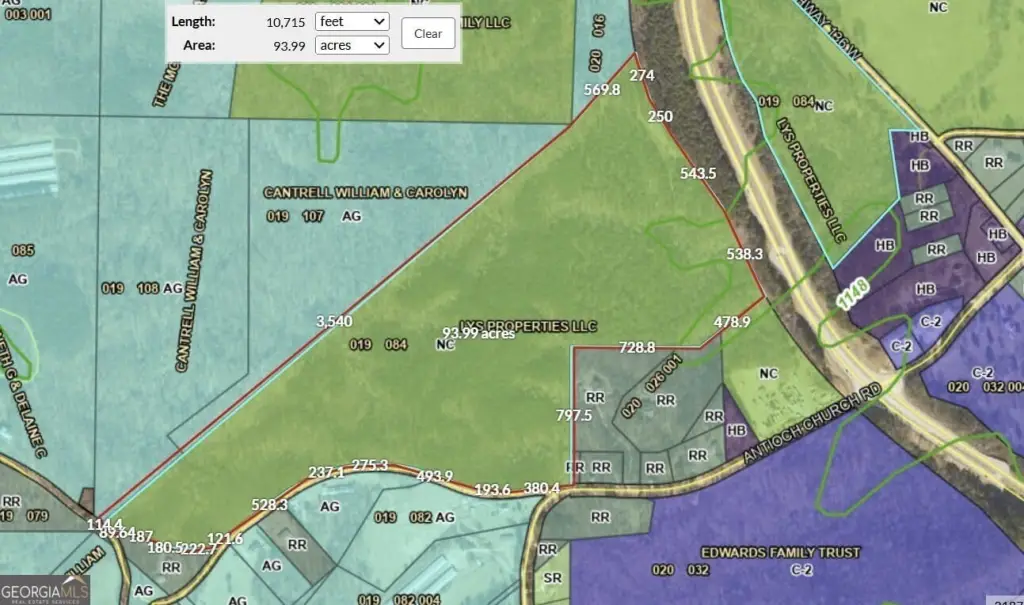Image resolution: width=1024 pixels, height=605 pixels.
Task: Open the Length unit dropdown showing feet
Action: tap(352, 21)
